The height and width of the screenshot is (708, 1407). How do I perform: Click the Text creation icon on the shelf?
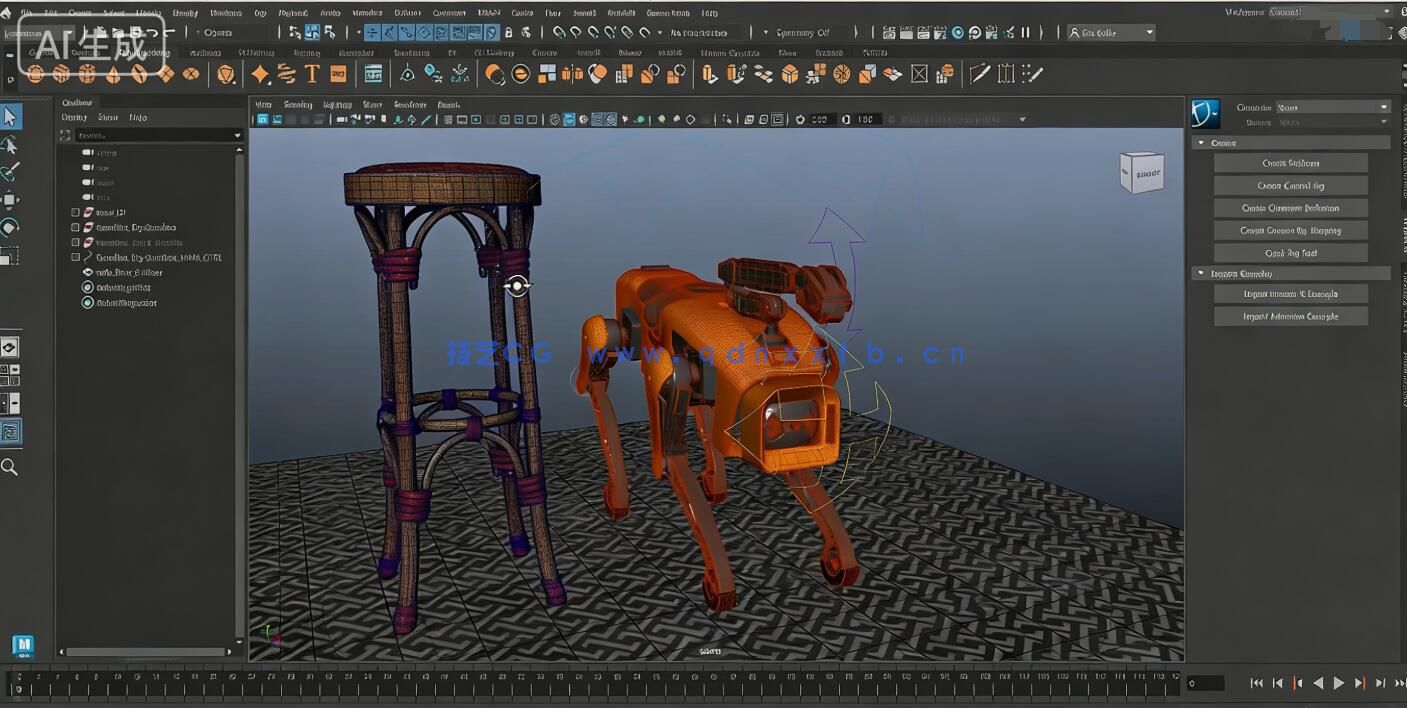tap(310, 73)
